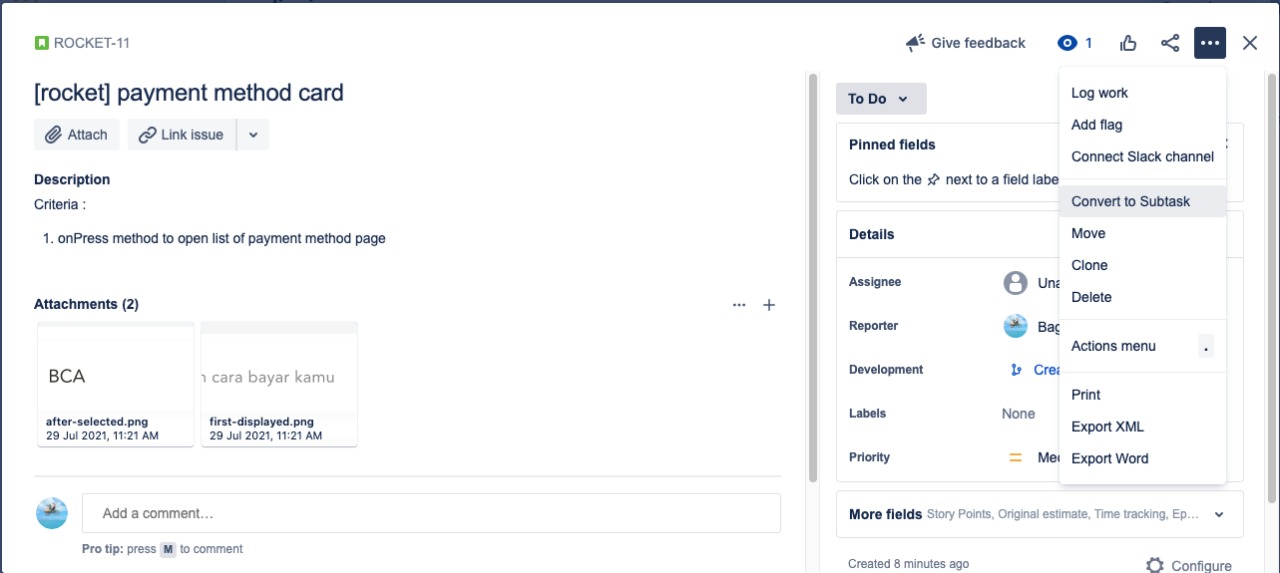Click the thumbs-up vote icon

1129,43
